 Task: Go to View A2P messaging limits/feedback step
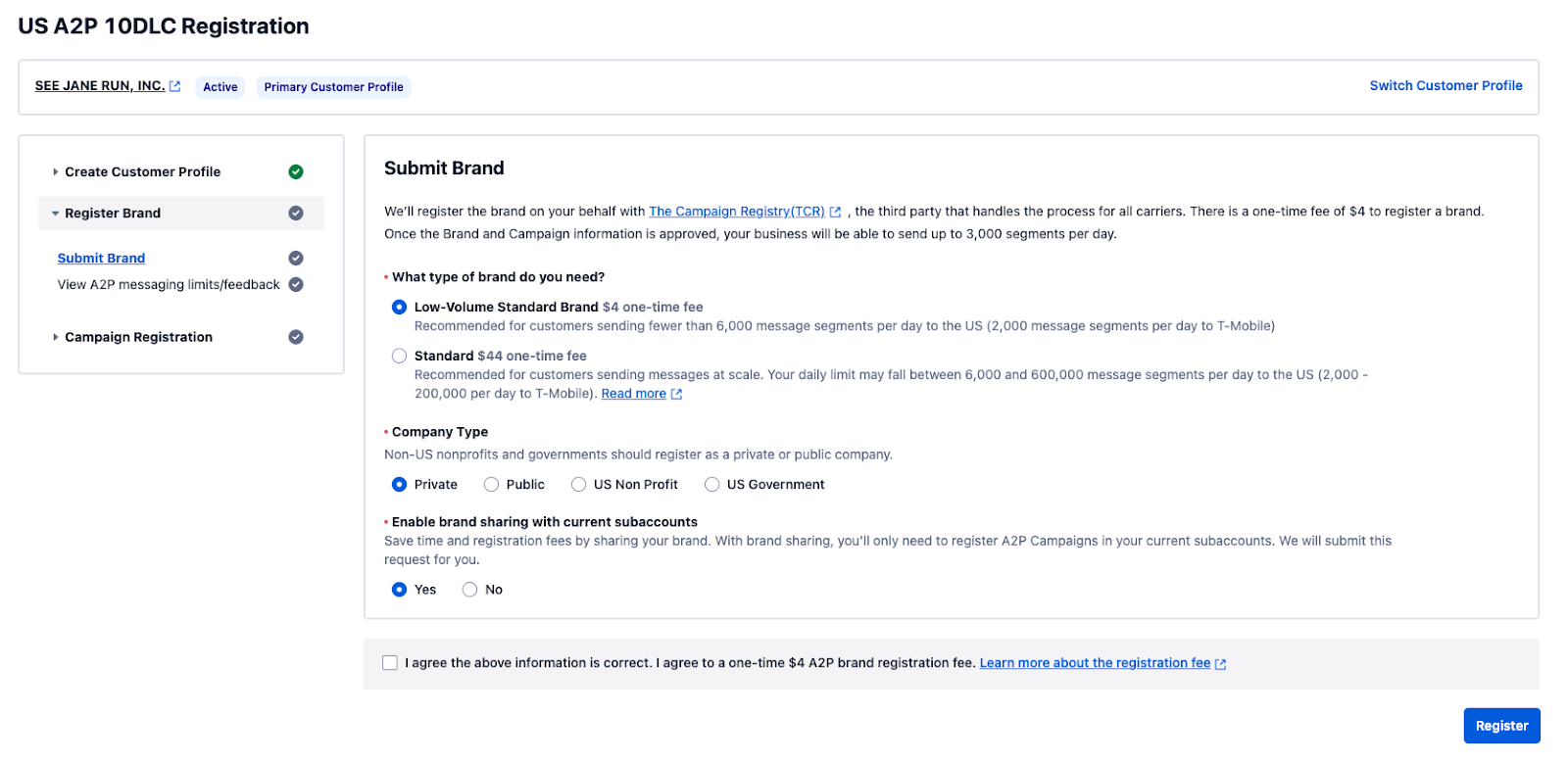tap(169, 285)
